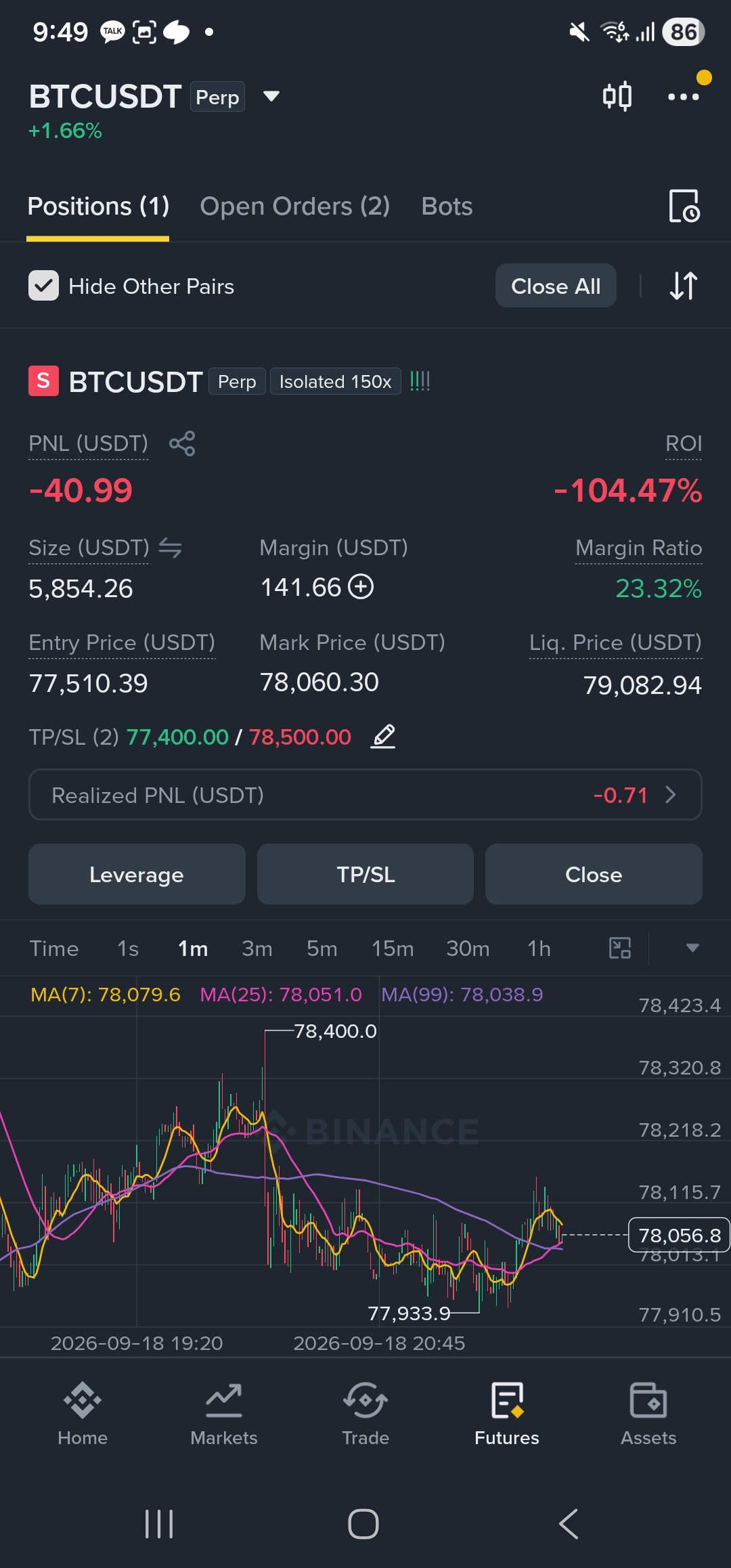Tap the share PNL icon
The height and width of the screenshot is (1568, 731).
(182, 443)
